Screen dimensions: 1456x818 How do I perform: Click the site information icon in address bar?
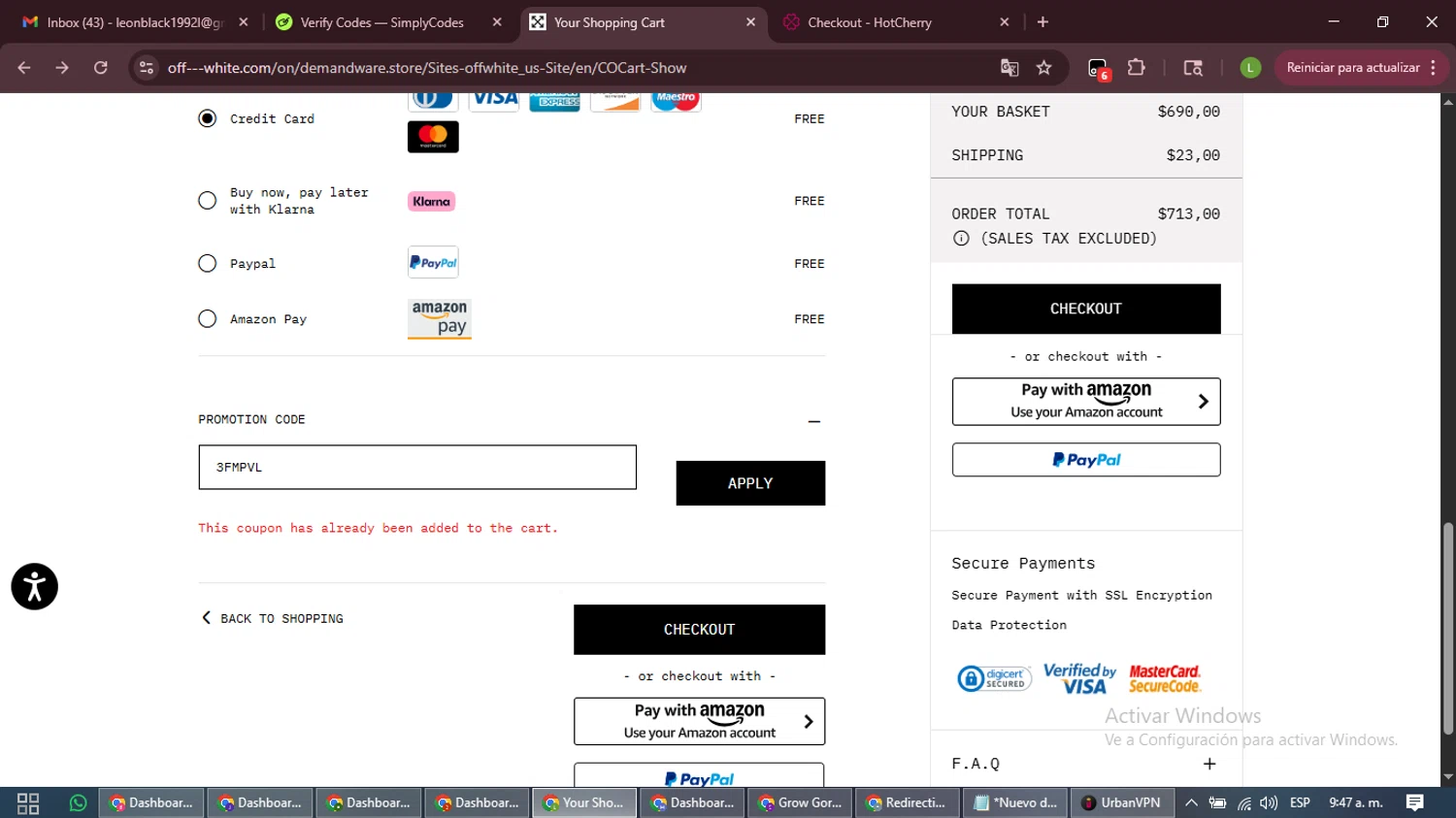(147, 68)
